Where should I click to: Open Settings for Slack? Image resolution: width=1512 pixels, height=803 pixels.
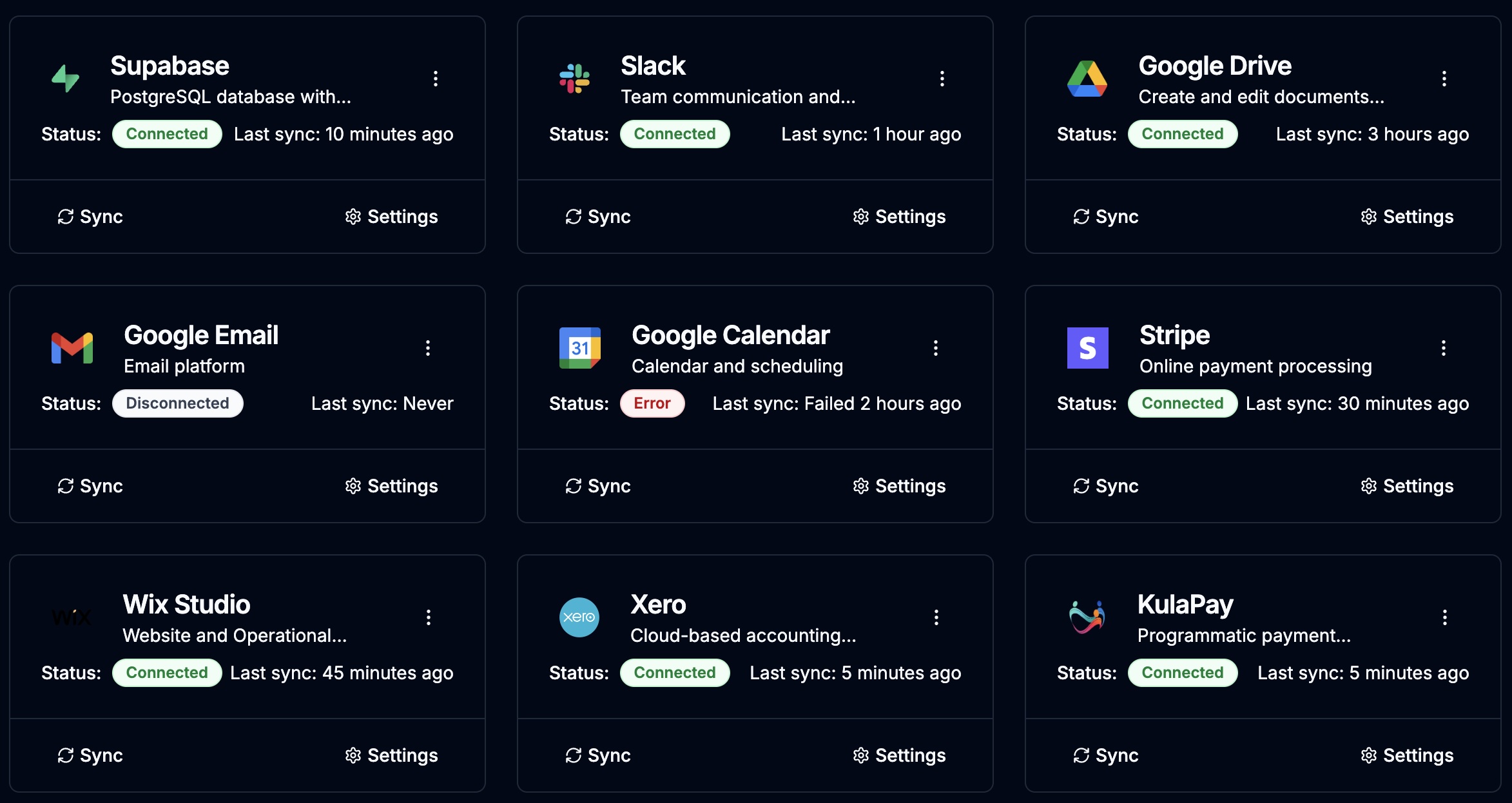coord(899,217)
